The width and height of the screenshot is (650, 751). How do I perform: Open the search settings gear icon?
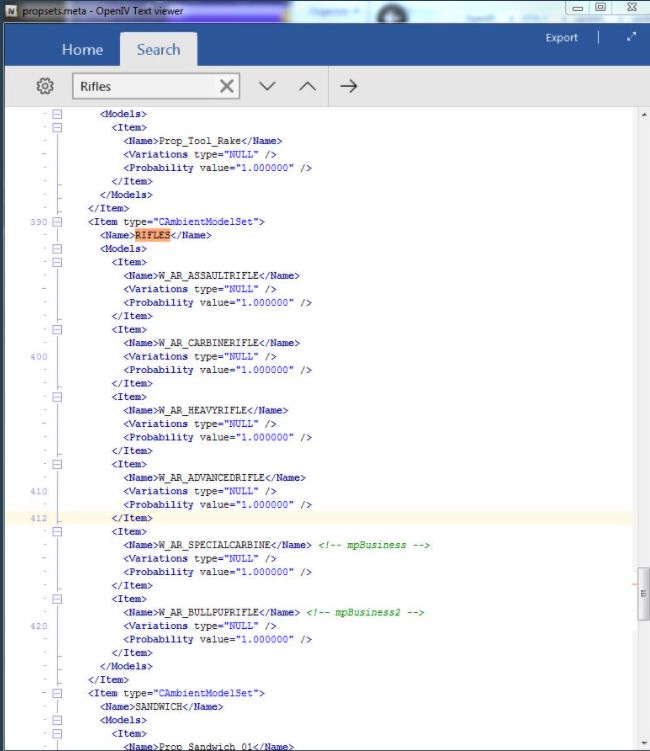(44, 86)
